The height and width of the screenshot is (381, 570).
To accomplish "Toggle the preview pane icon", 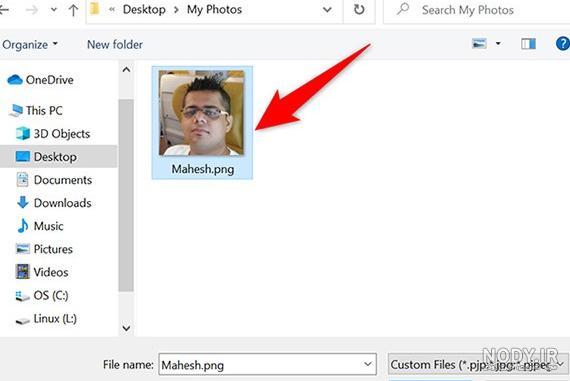I will (528, 44).
